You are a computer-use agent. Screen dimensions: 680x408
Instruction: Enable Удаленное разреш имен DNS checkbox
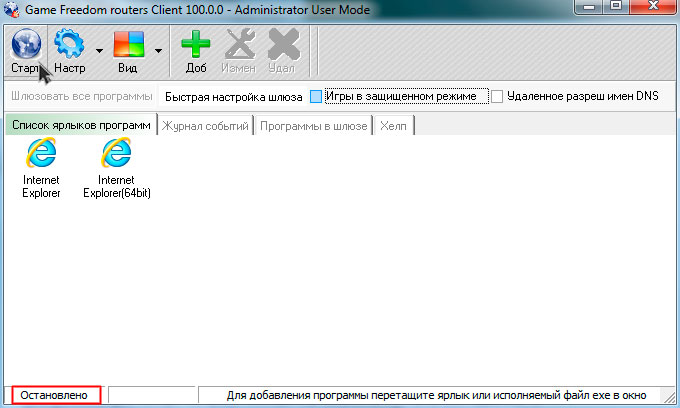click(x=497, y=96)
